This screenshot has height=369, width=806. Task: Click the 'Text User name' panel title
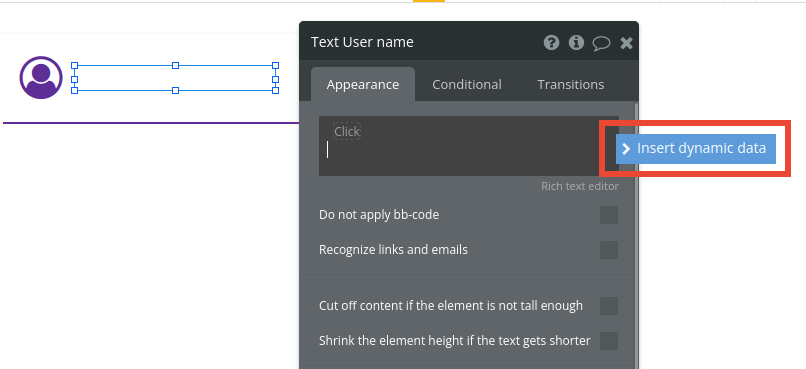pyautogui.click(x=362, y=42)
